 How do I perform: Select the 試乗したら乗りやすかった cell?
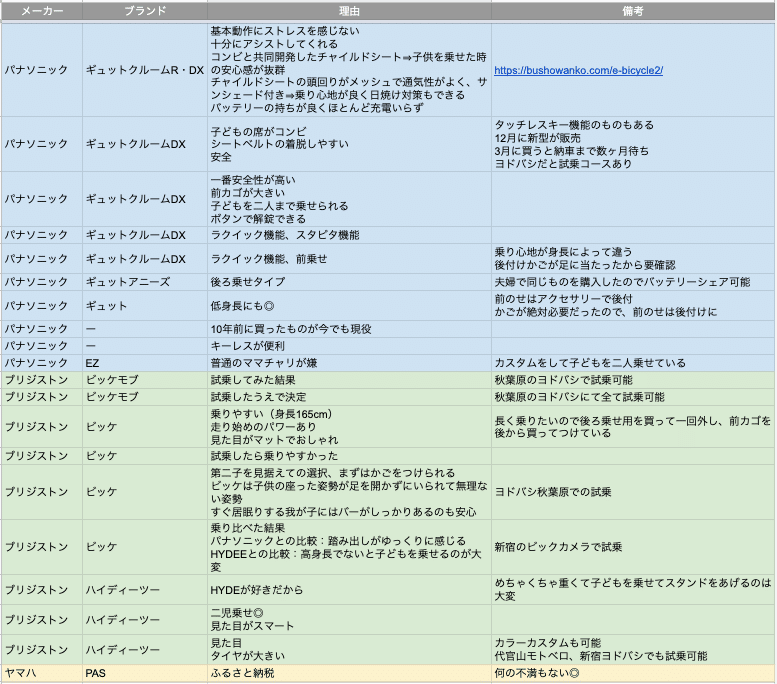tap(349, 456)
